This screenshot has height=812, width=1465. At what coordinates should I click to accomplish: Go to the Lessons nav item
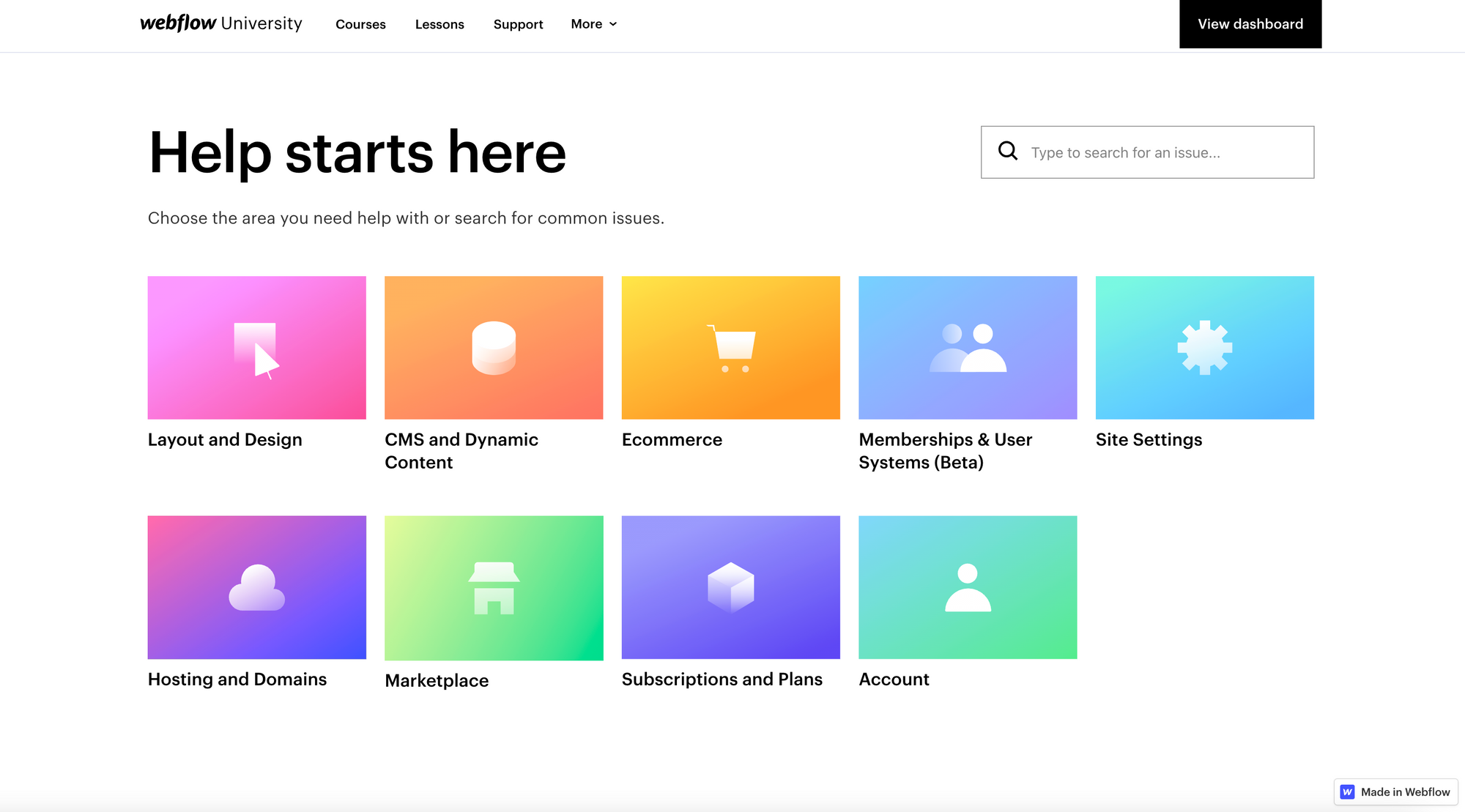point(439,24)
